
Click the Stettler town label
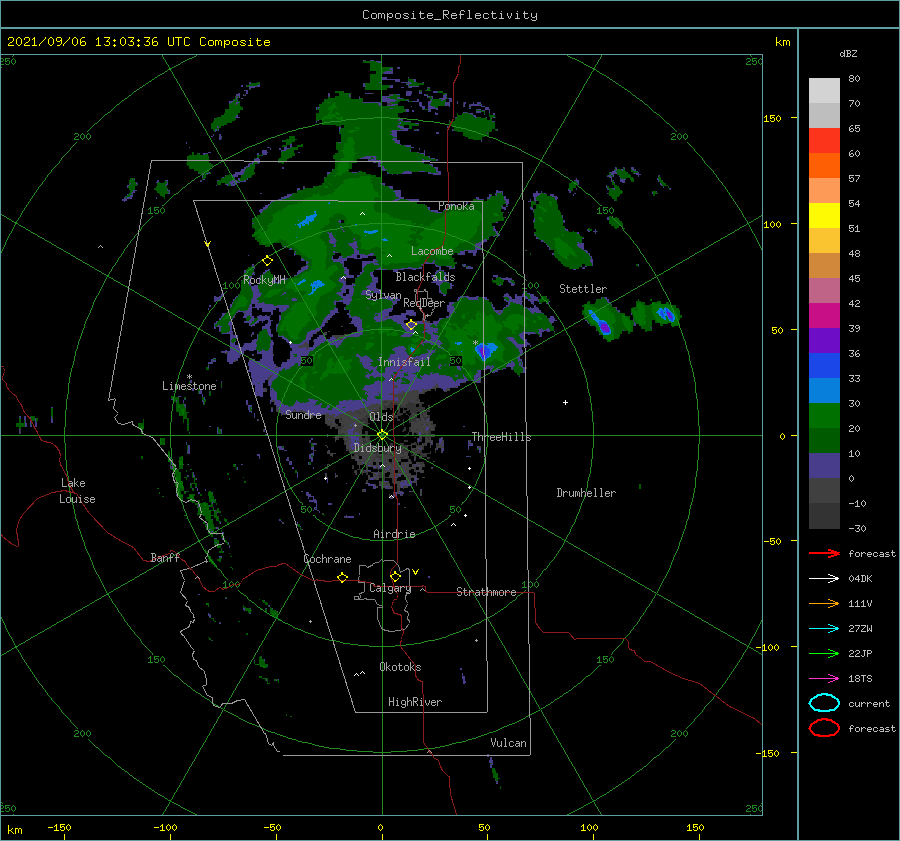(x=583, y=289)
